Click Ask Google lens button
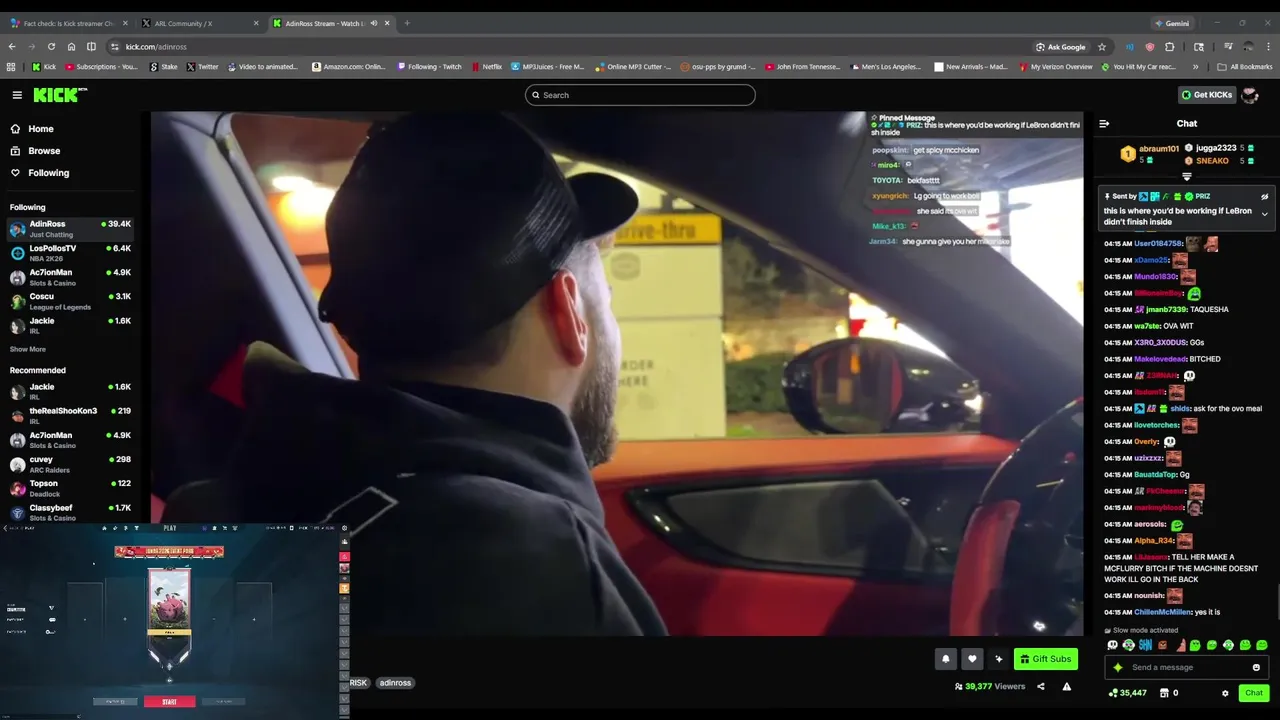 click(1061, 47)
